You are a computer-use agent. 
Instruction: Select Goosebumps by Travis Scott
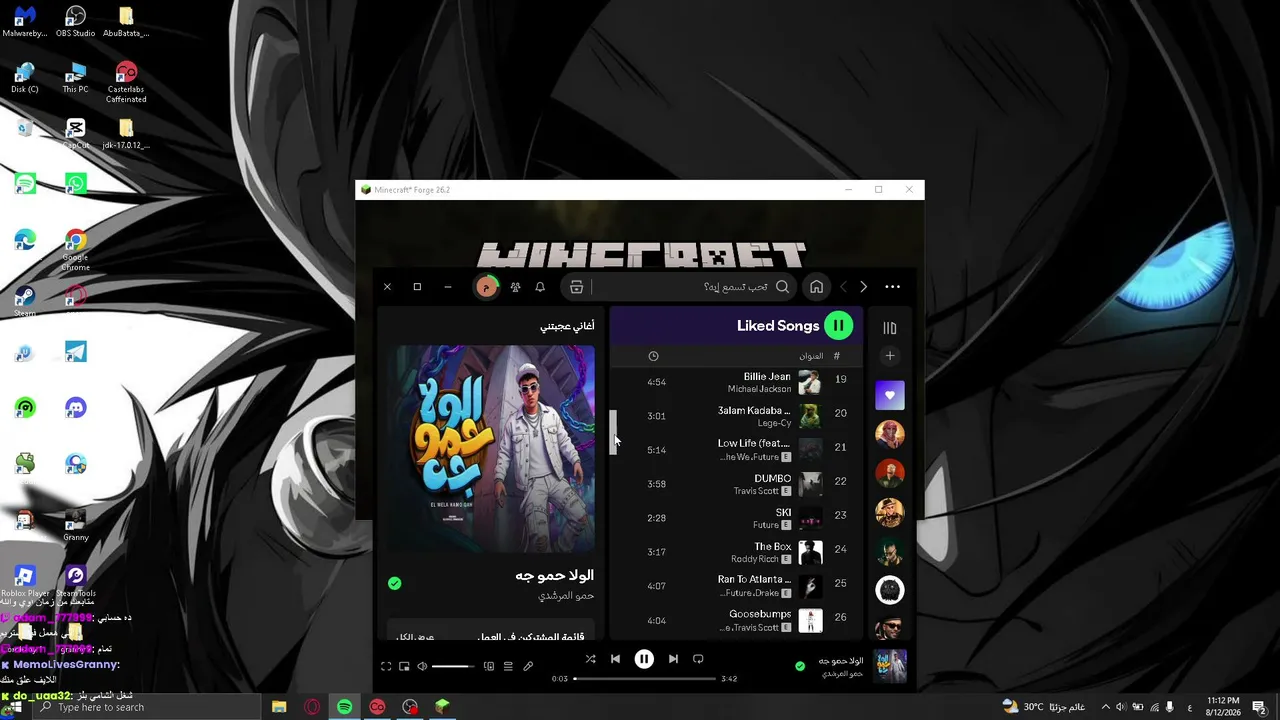pos(737,620)
